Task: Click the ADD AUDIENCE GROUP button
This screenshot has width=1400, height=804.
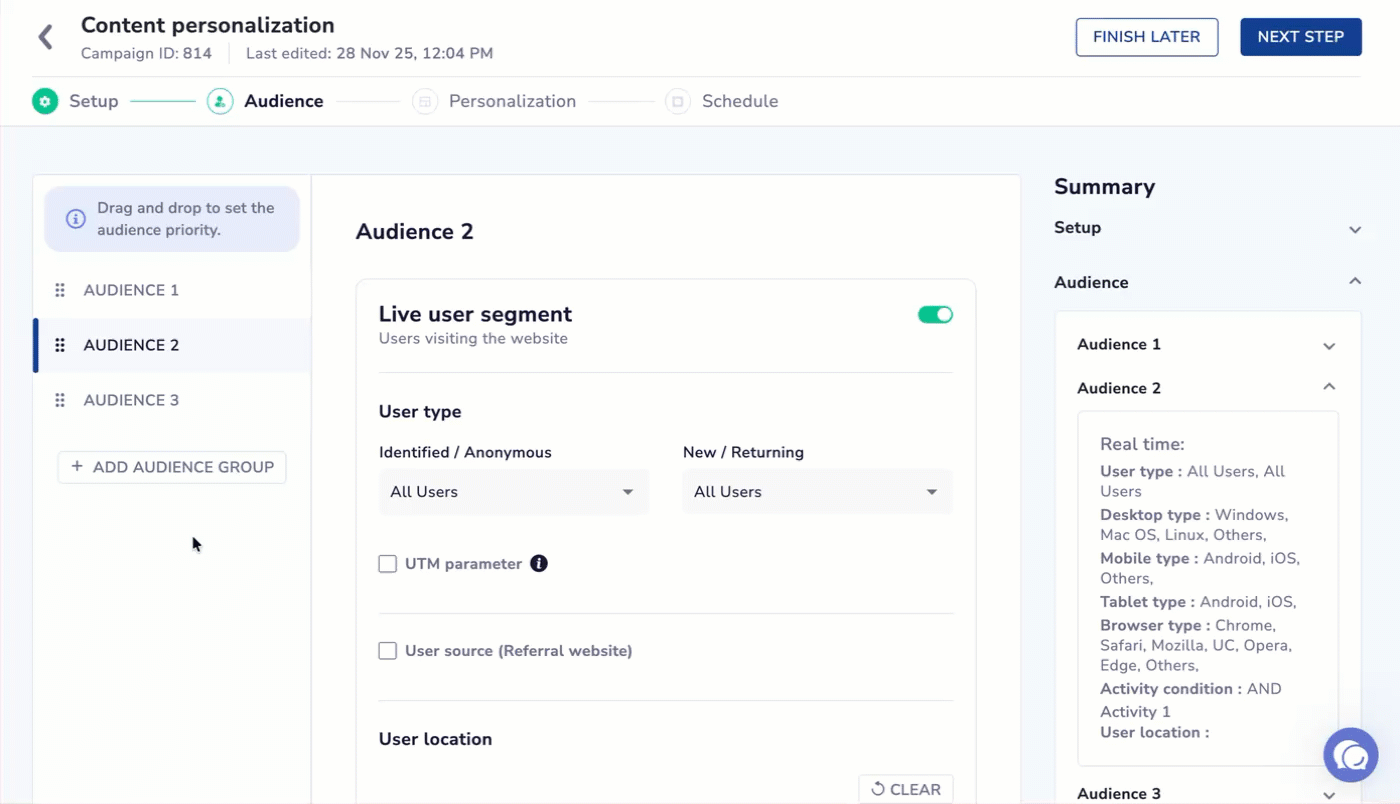Action: (x=171, y=467)
